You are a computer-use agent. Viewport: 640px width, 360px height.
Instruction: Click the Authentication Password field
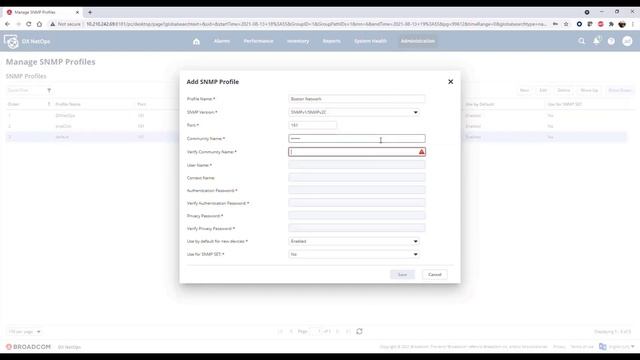pyautogui.click(x=357, y=190)
